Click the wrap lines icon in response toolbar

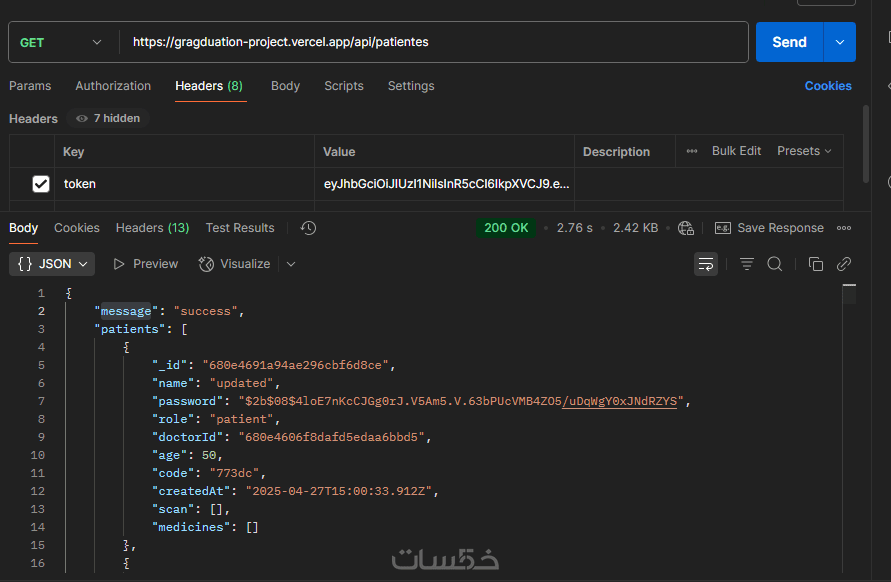(x=706, y=264)
